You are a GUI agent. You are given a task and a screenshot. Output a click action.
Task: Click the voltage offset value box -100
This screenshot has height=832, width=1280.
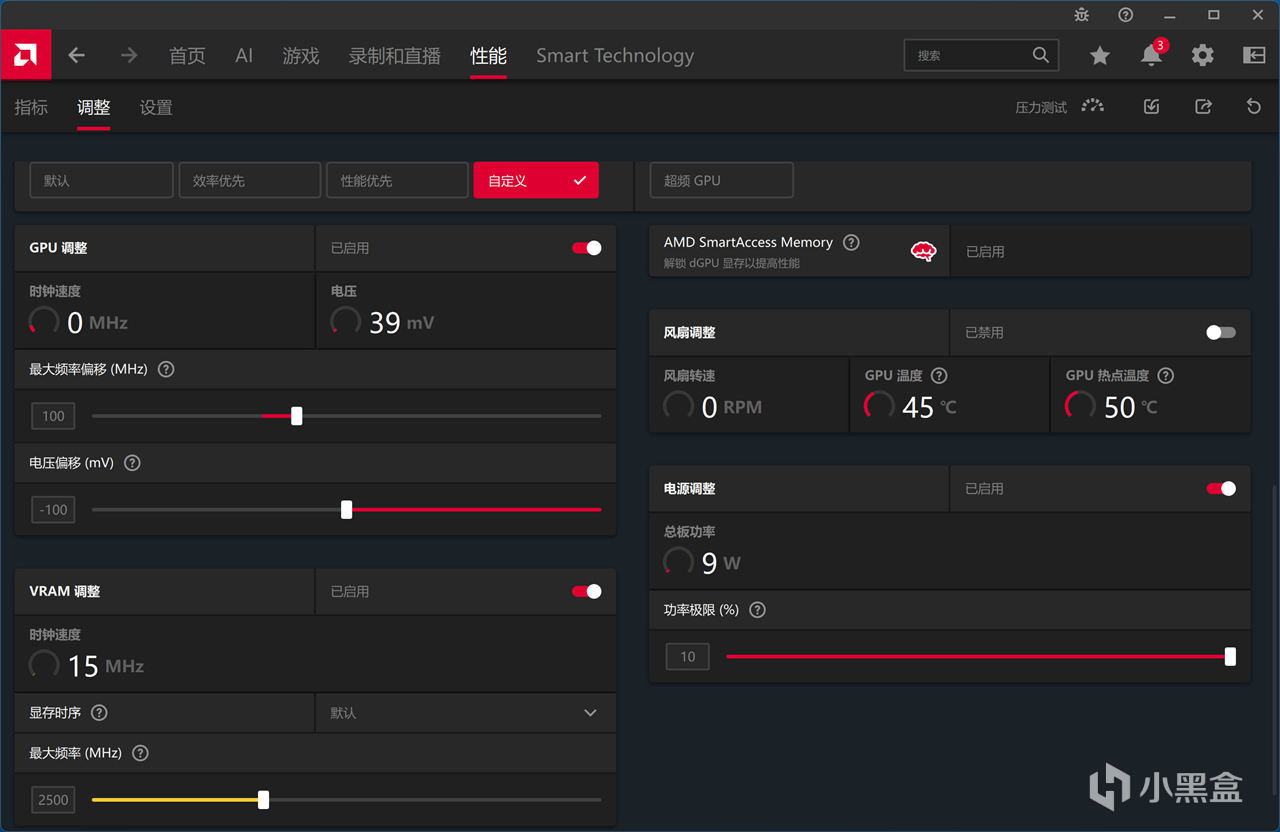tap(53, 510)
